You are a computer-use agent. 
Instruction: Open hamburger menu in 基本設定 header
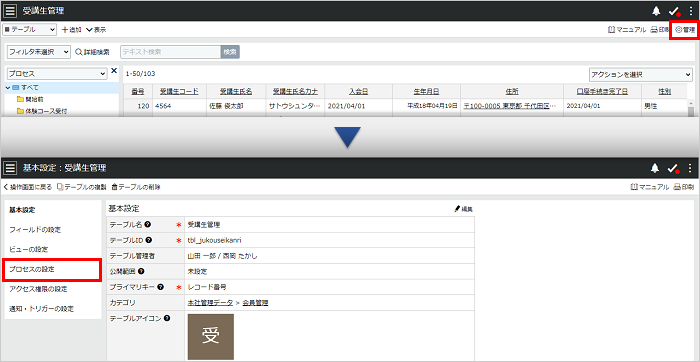coord(10,168)
